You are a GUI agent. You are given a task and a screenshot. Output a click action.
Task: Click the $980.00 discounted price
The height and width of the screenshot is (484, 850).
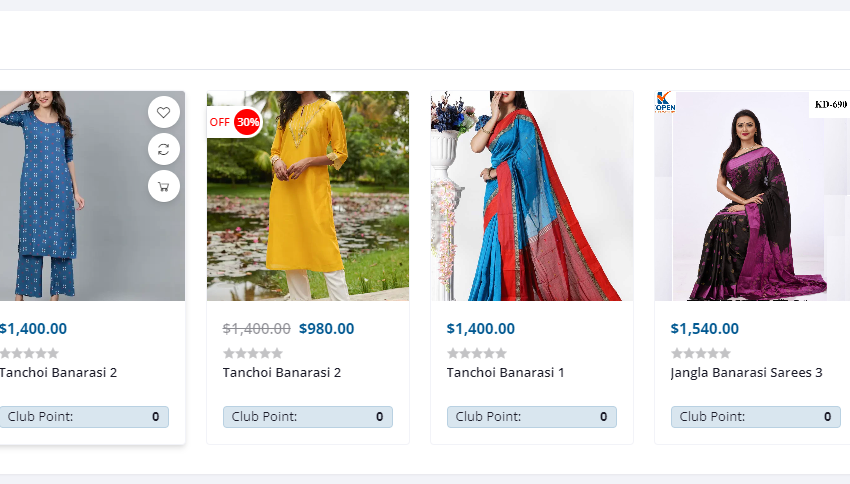[x=326, y=328]
